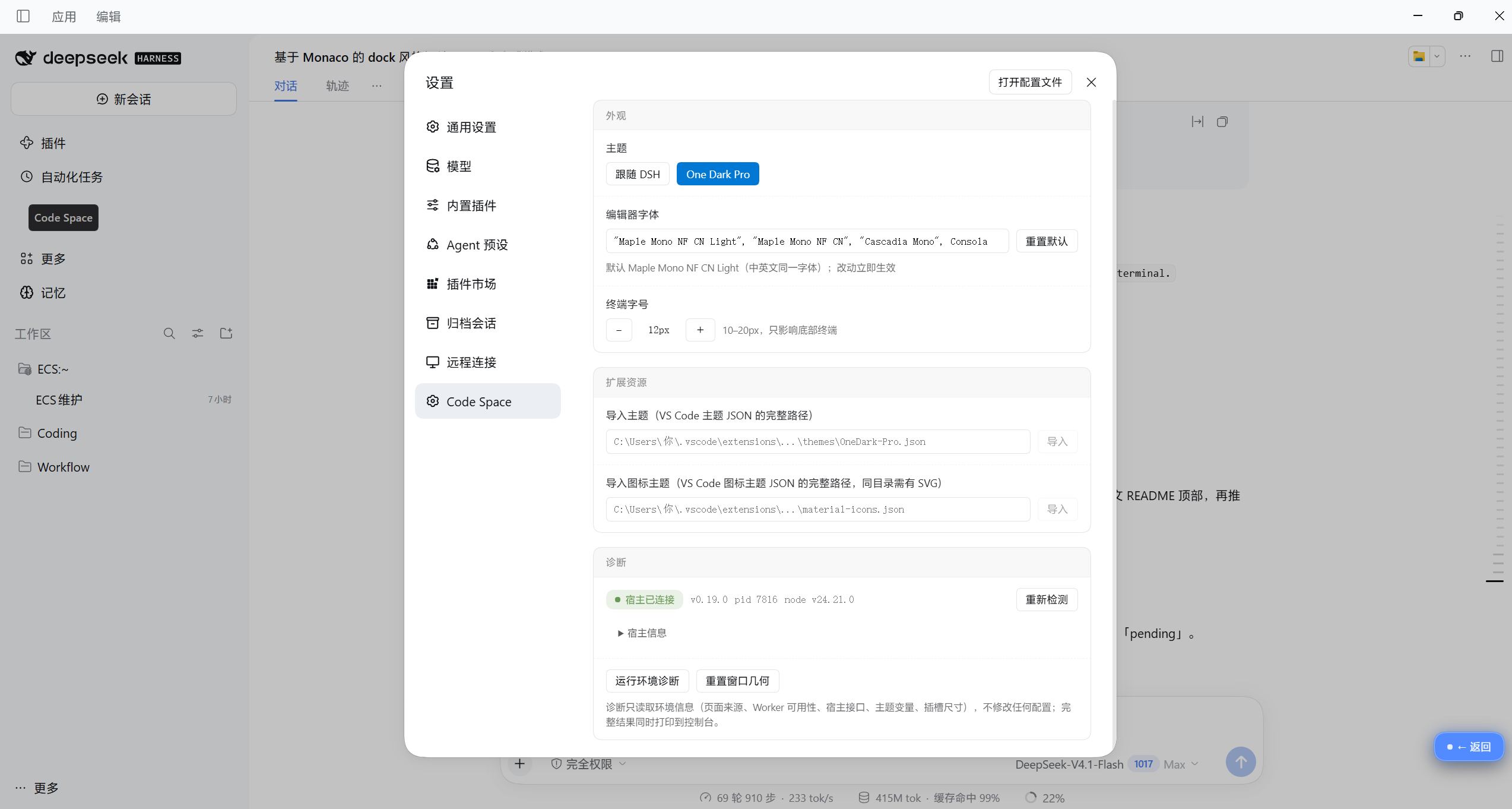Viewport: 1512px width, 809px height.
Task: Open Agent 预设 settings section
Action: (487, 245)
